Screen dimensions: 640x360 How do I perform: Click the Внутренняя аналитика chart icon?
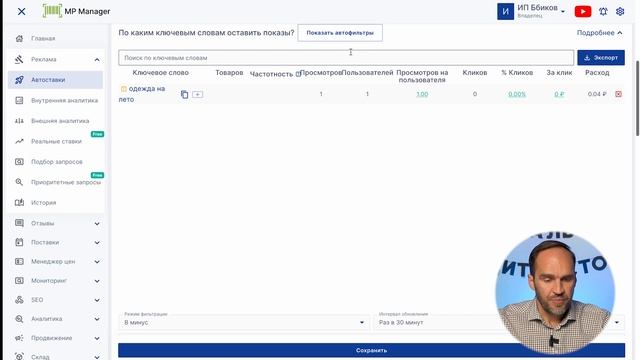pos(19,100)
